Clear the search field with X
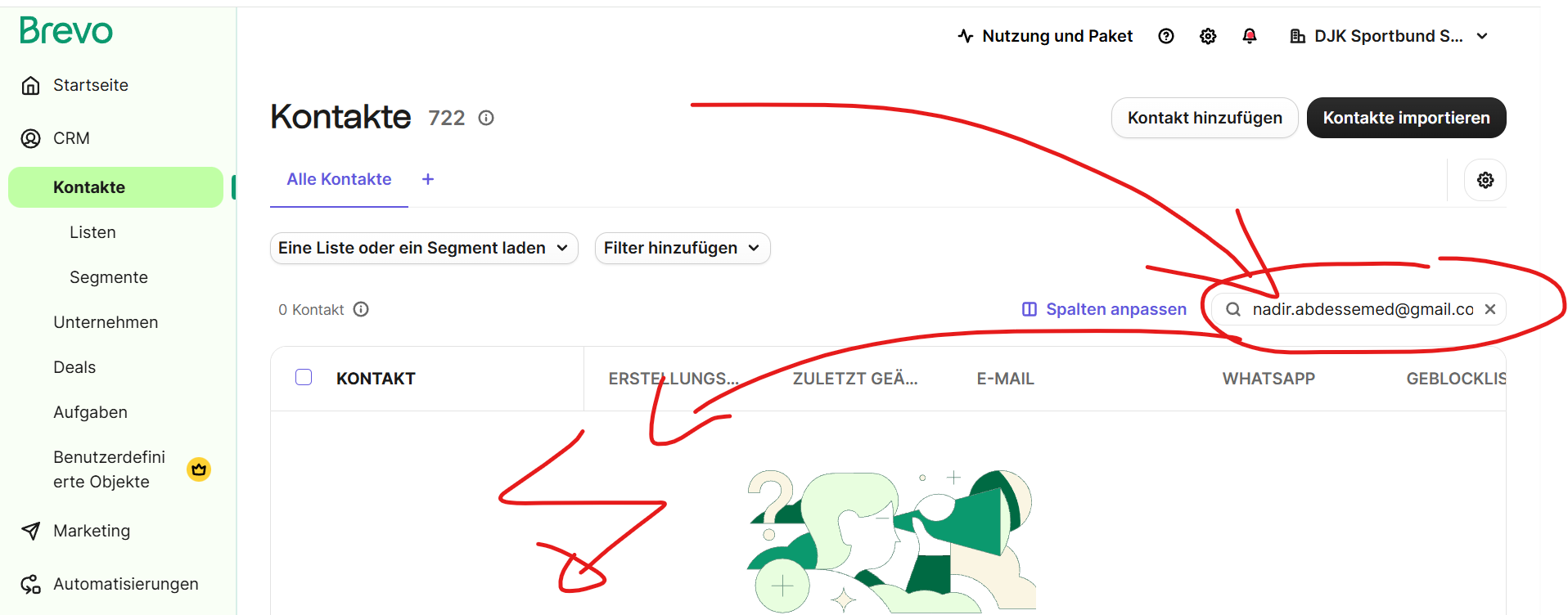 [1490, 309]
